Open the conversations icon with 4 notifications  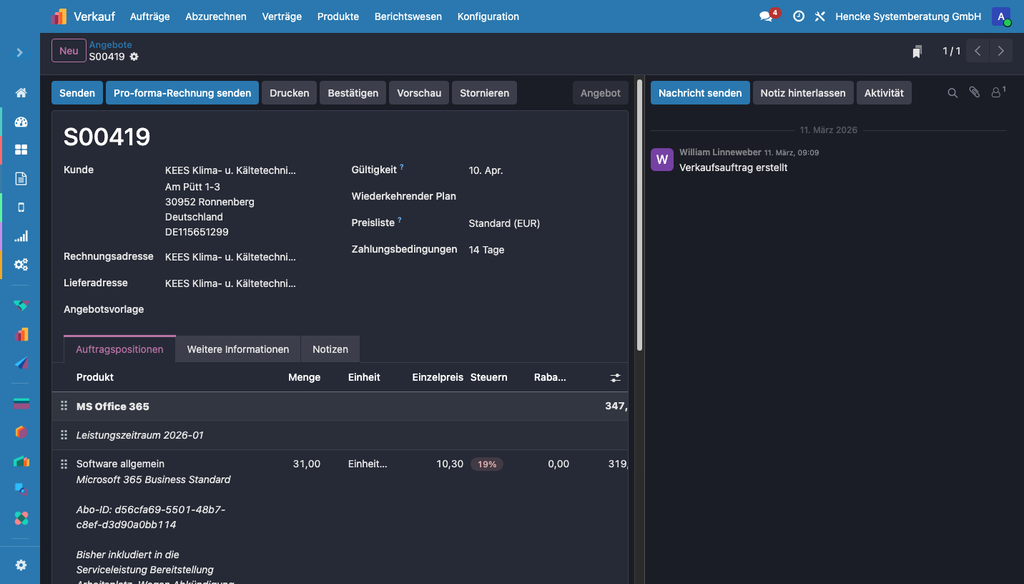767,16
